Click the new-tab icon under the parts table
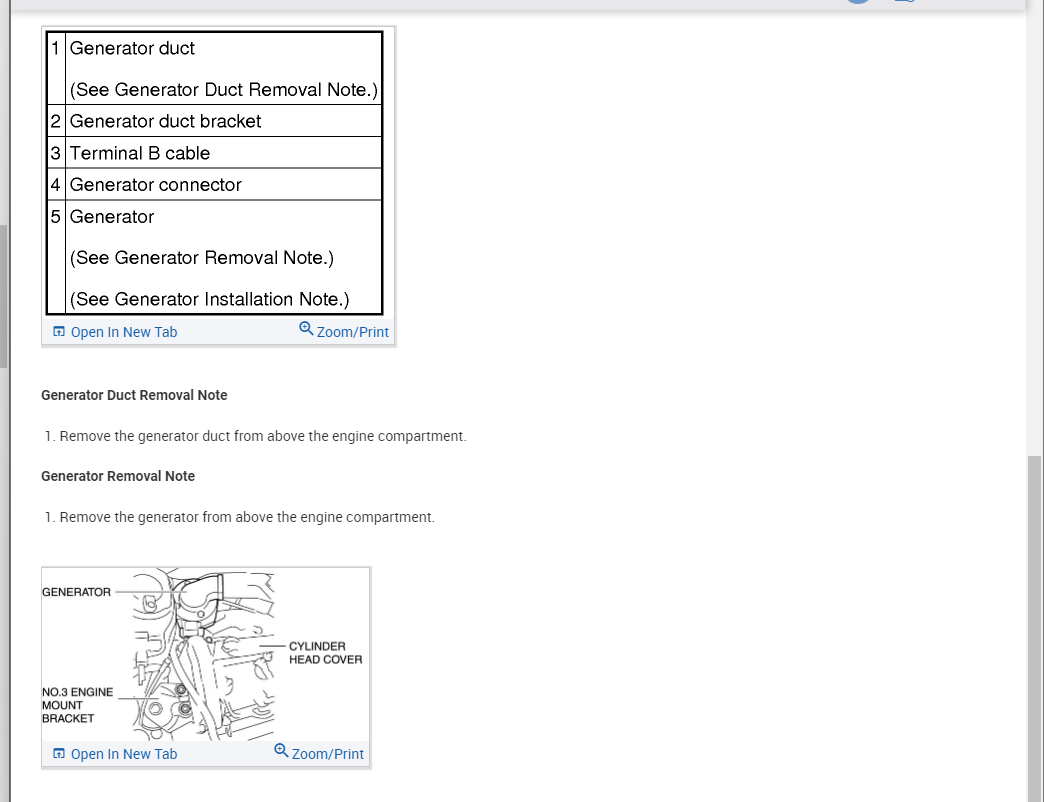 coord(59,331)
